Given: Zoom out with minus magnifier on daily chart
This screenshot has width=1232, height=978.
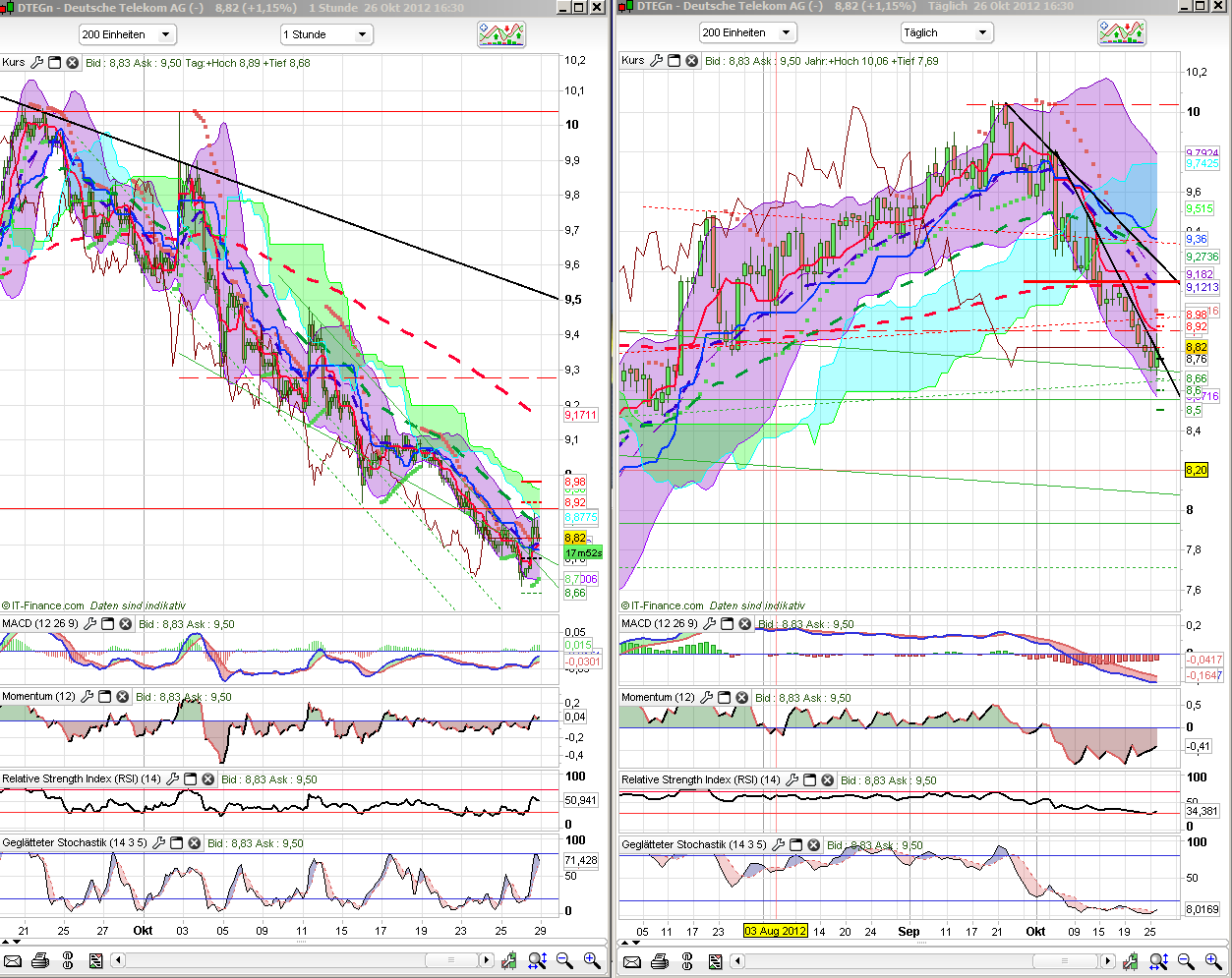Looking at the screenshot, I should [1186, 961].
